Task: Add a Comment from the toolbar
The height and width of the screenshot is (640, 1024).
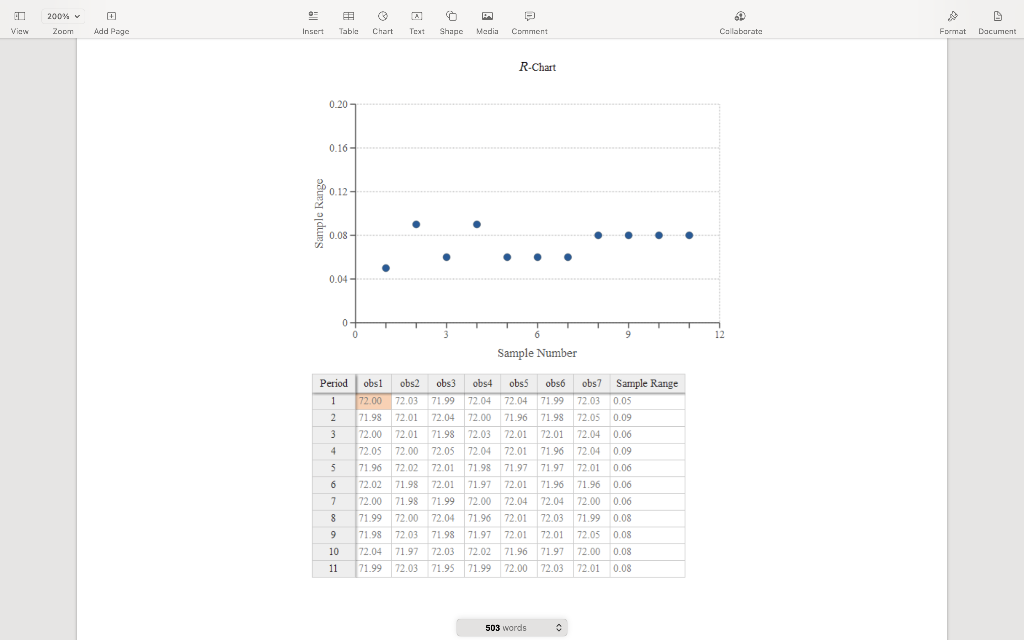Action: (530, 16)
